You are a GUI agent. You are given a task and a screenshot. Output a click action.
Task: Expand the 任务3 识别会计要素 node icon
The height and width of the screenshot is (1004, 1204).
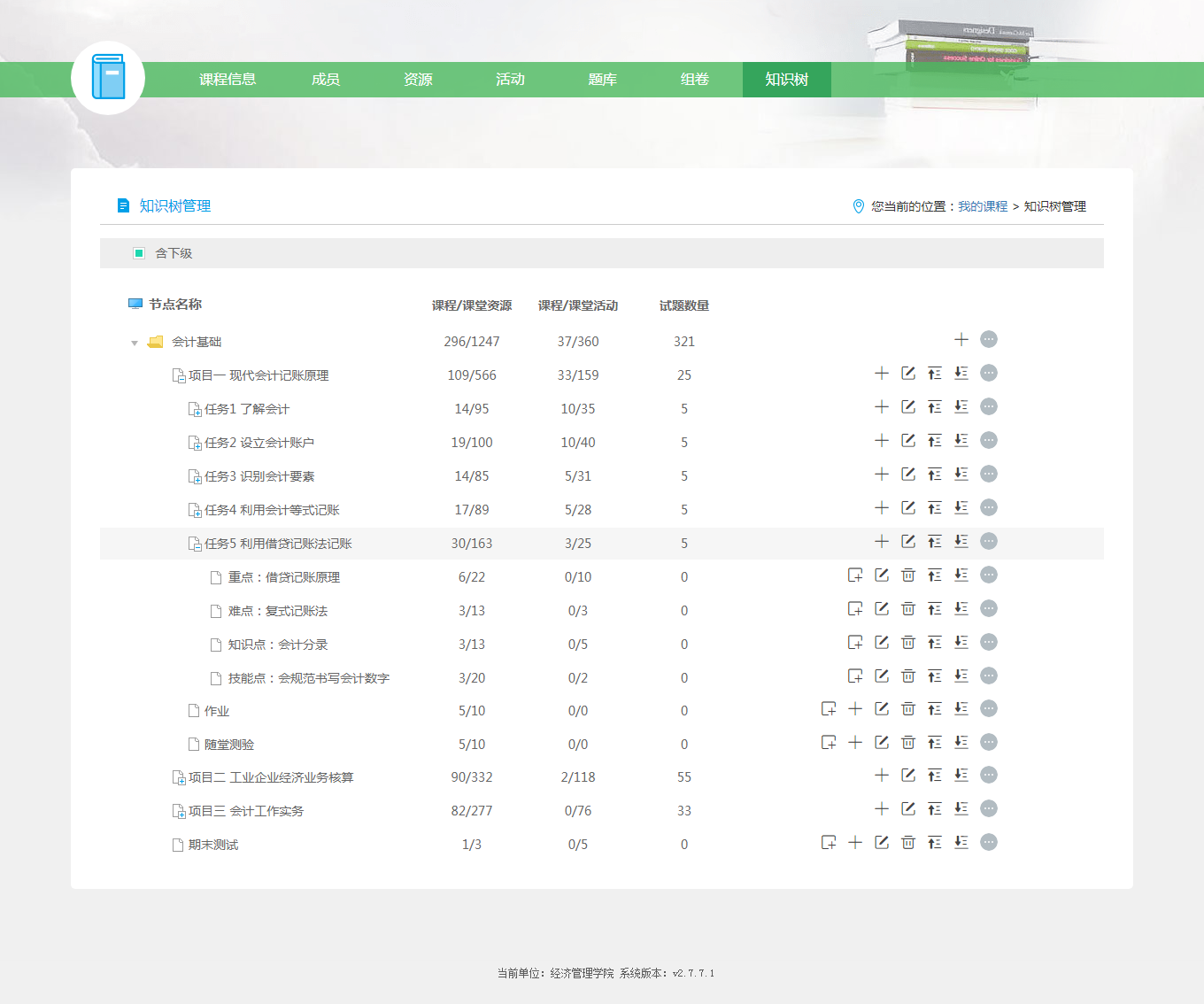click(x=195, y=477)
